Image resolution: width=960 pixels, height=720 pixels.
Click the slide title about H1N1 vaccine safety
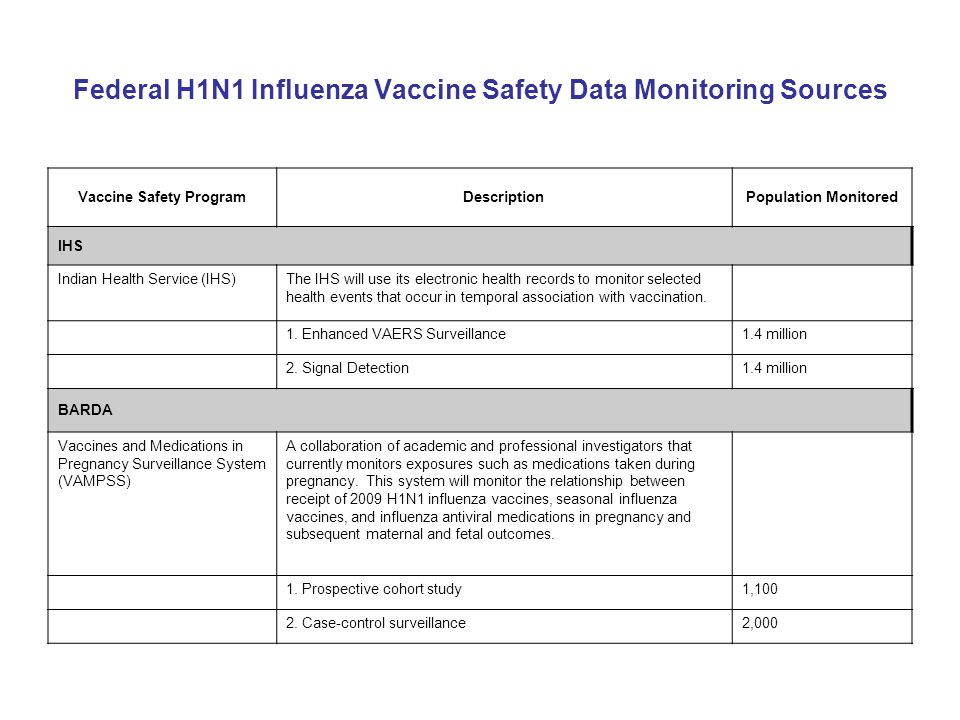click(x=480, y=89)
